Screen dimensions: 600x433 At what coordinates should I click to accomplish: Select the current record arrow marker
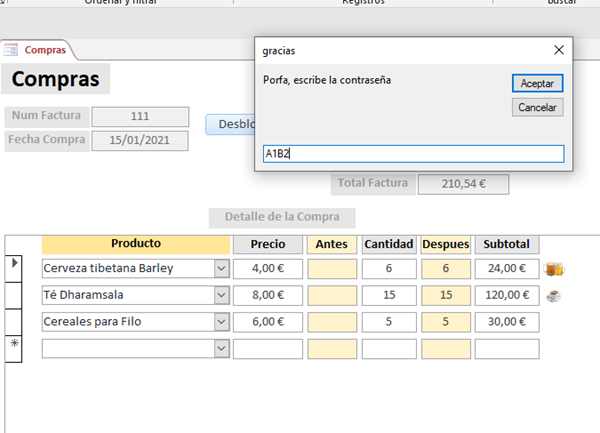14,263
